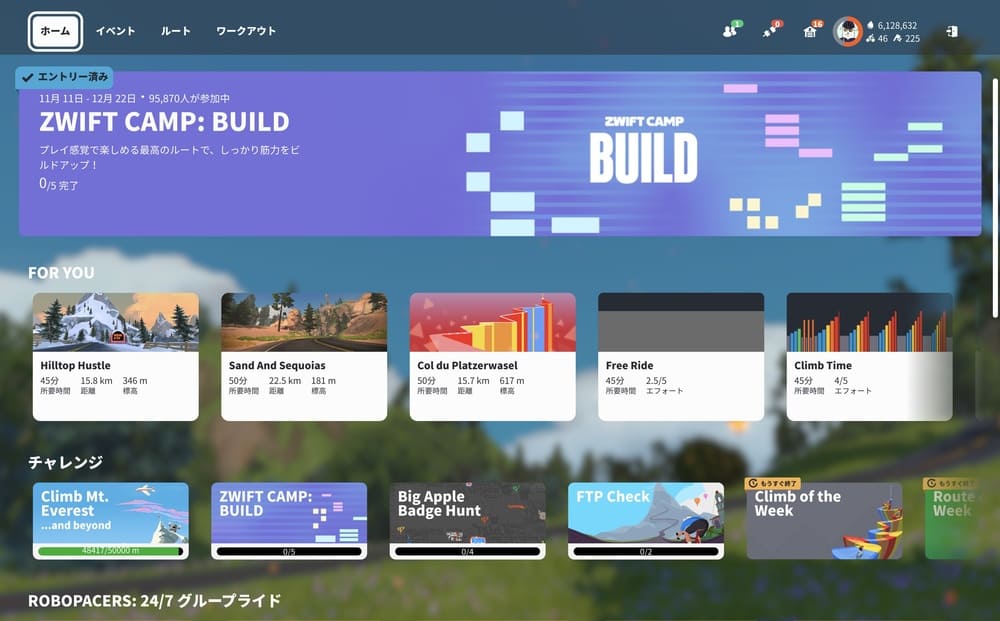Click the FTP Check progress bar
Screen dimensions: 1000x621
click(646, 551)
